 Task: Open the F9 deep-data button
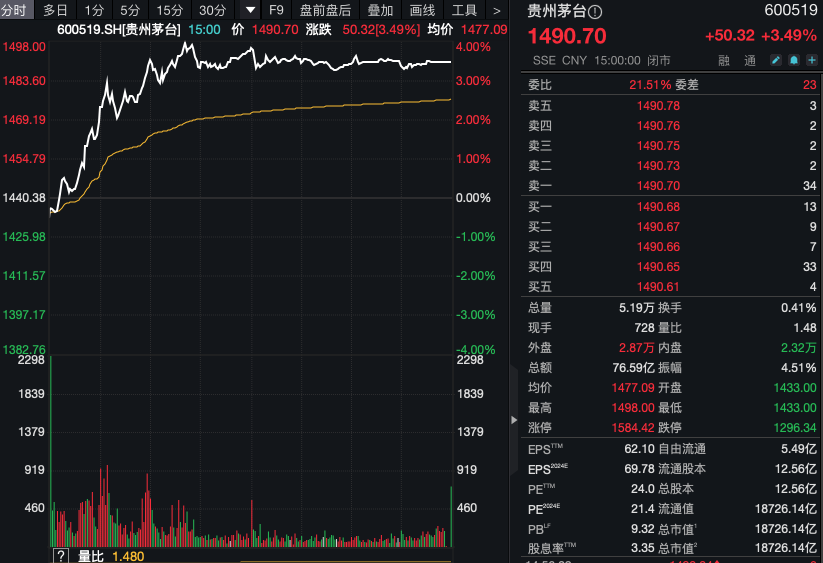pyautogui.click(x=276, y=10)
